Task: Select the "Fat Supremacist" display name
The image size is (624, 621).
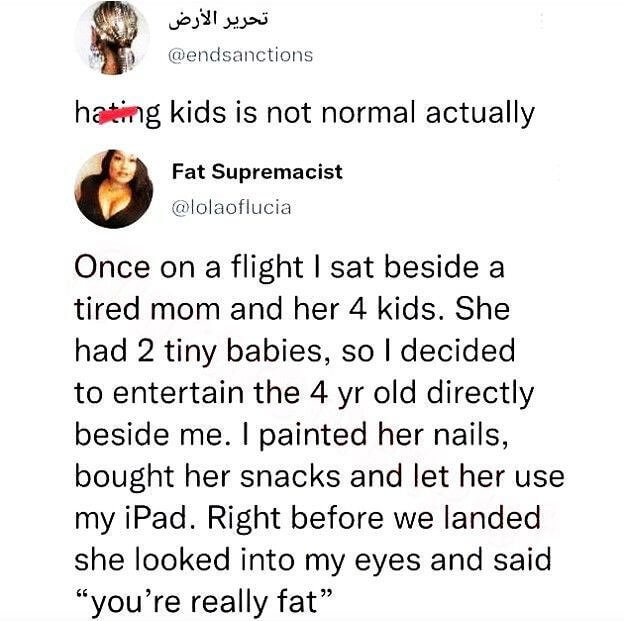Action: [257, 172]
